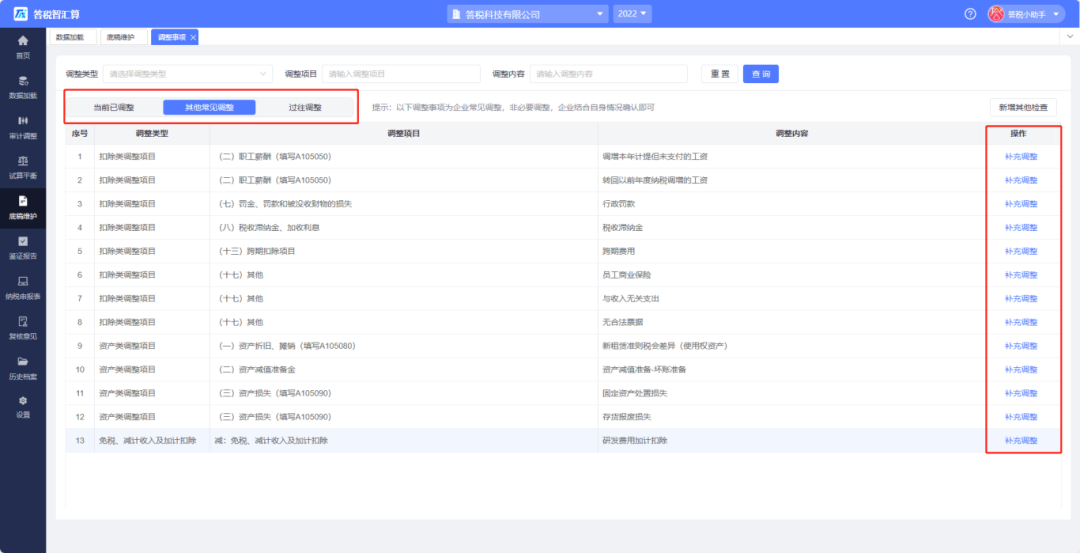
Task: Open the 答税科技有限公司 company dropdown
Action: (x=528, y=14)
